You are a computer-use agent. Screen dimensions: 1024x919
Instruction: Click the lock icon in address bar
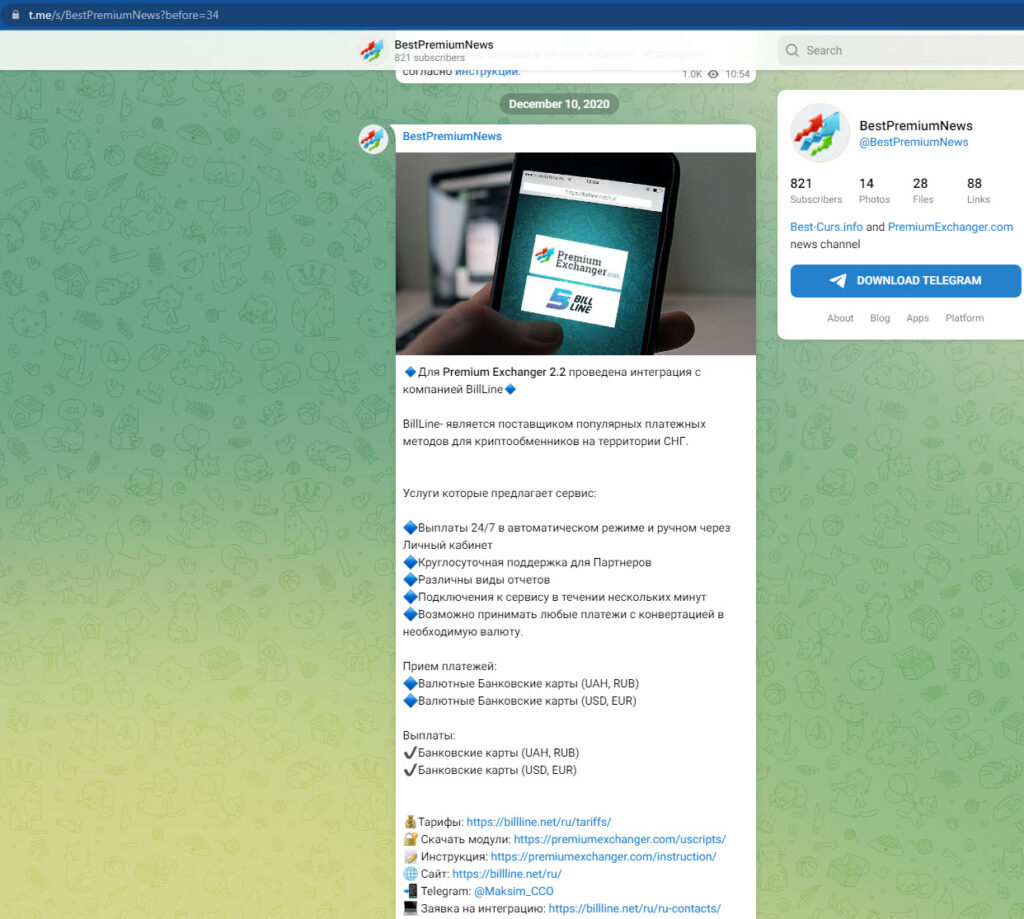13,15
